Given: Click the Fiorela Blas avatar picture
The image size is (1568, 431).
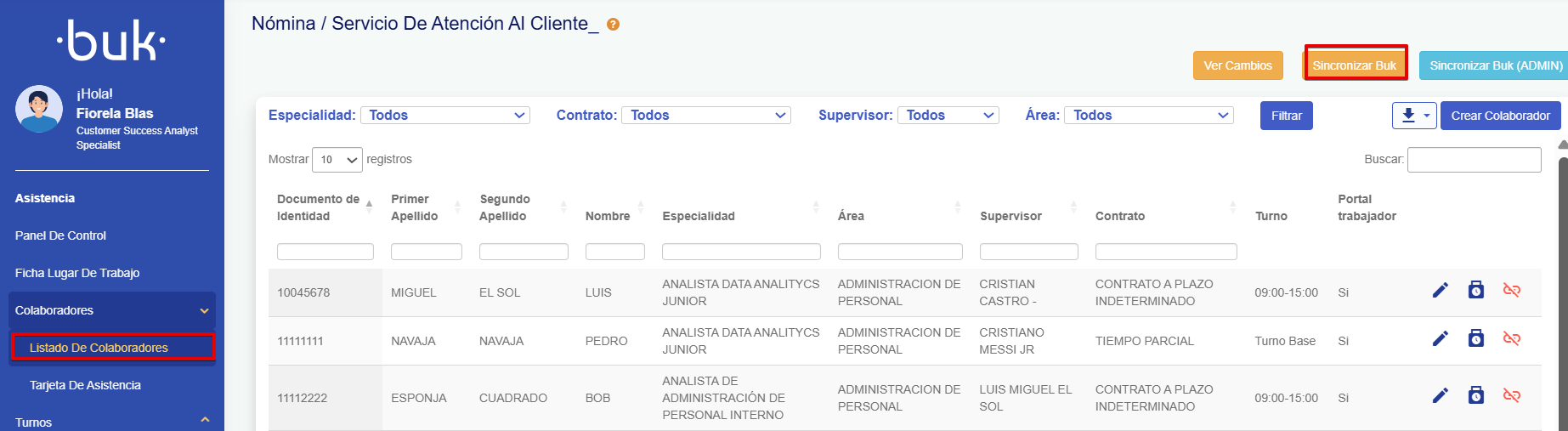Looking at the screenshot, I should click(39, 109).
